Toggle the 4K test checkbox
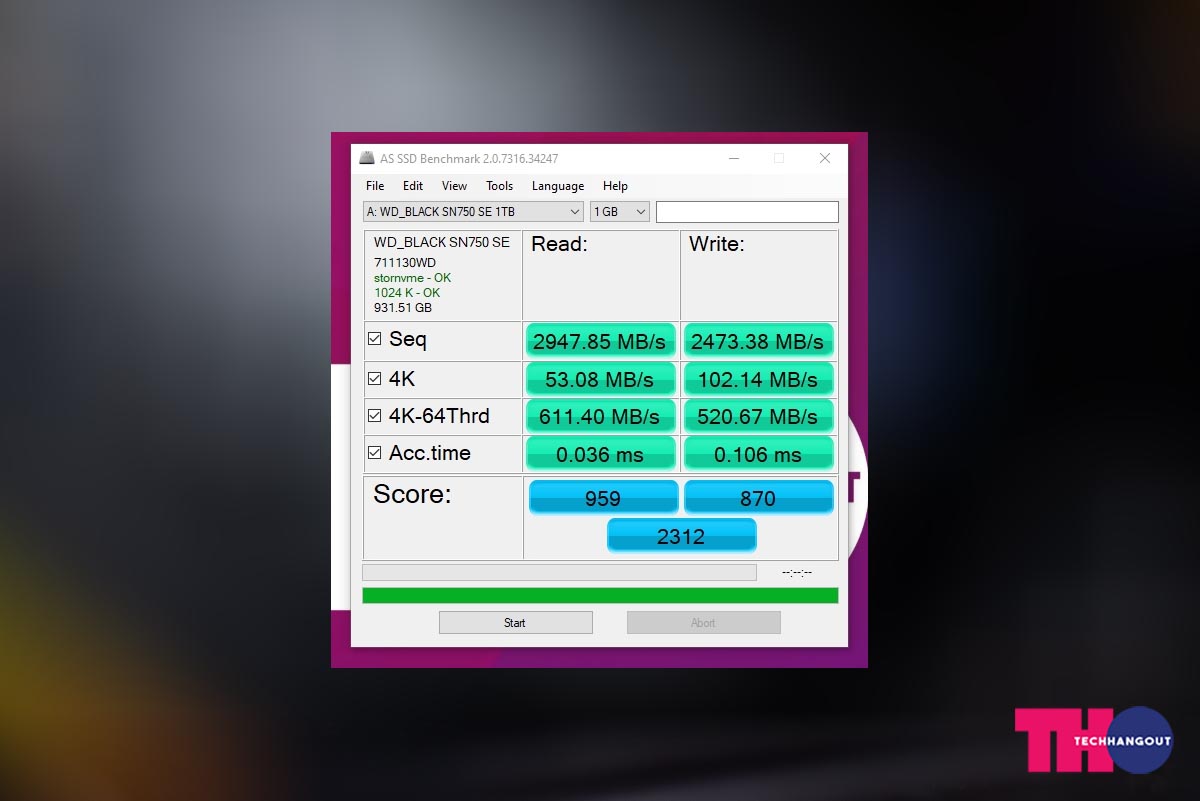 [x=374, y=378]
